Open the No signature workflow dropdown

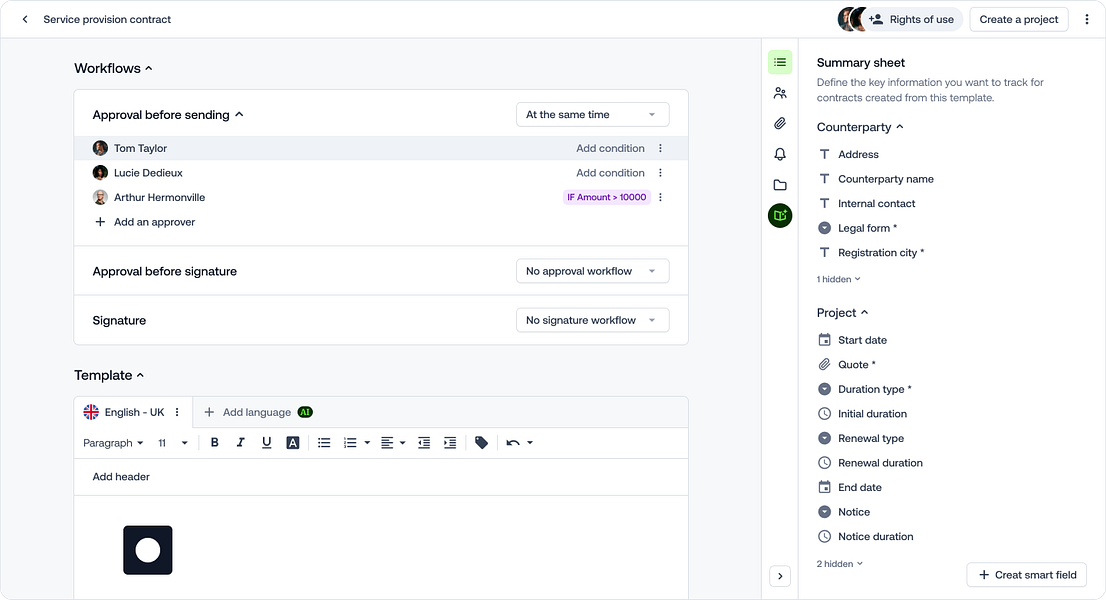[x=592, y=320]
